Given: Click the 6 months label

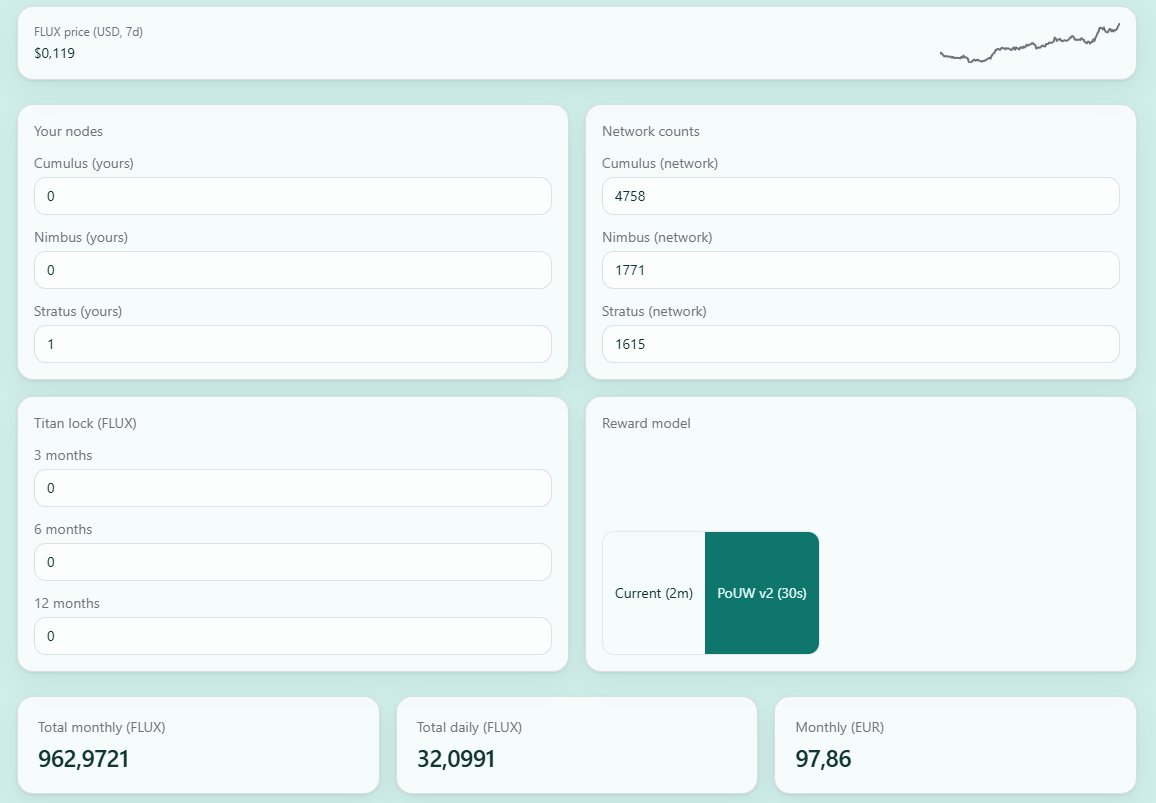Looking at the screenshot, I should tap(63, 529).
